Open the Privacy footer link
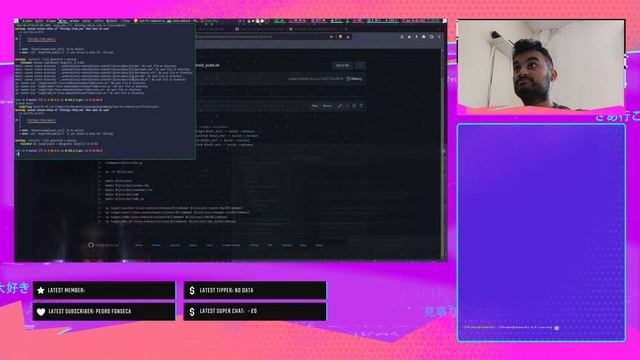Viewport: 640px width, 360px height. point(156,245)
